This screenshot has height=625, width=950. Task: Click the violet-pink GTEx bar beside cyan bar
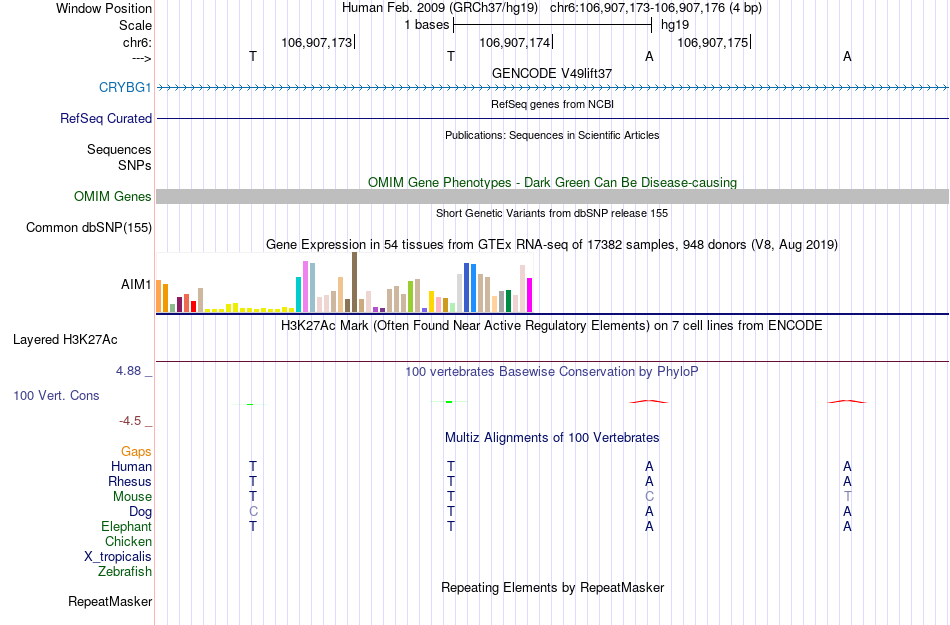[x=305, y=286]
